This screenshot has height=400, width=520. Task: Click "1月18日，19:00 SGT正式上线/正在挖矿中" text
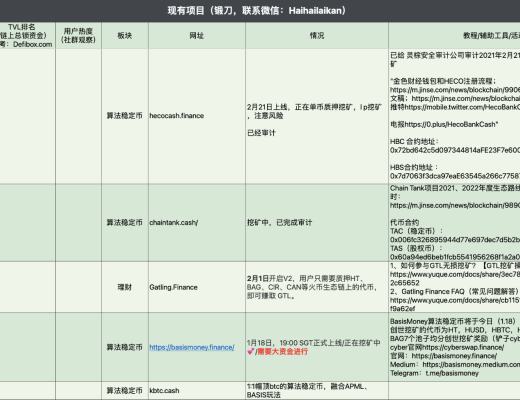(x=314, y=343)
